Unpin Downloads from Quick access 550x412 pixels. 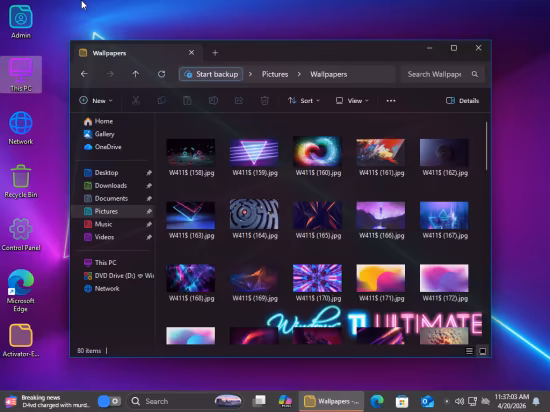(x=149, y=186)
